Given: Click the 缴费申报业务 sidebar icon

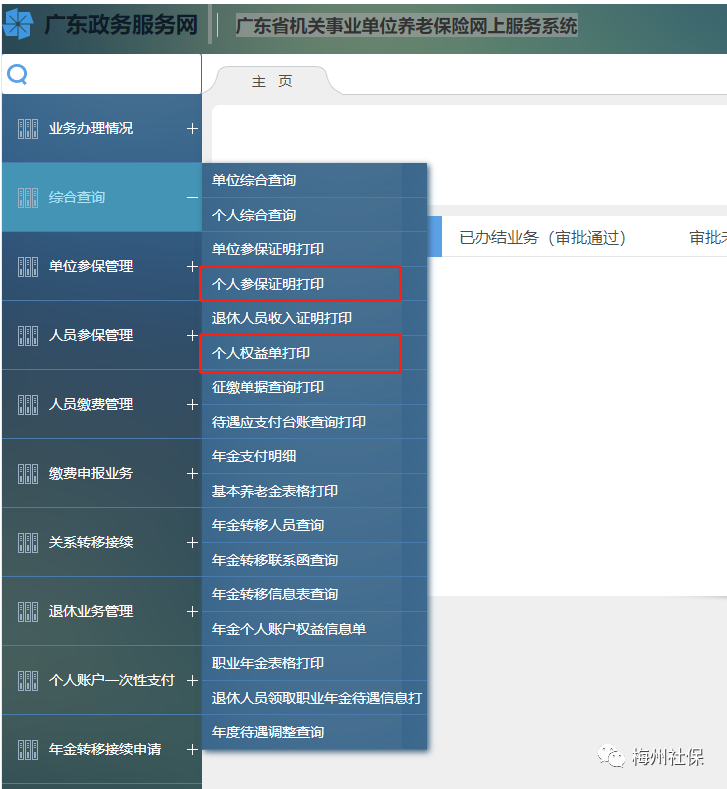Looking at the screenshot, I should [28, 474].
